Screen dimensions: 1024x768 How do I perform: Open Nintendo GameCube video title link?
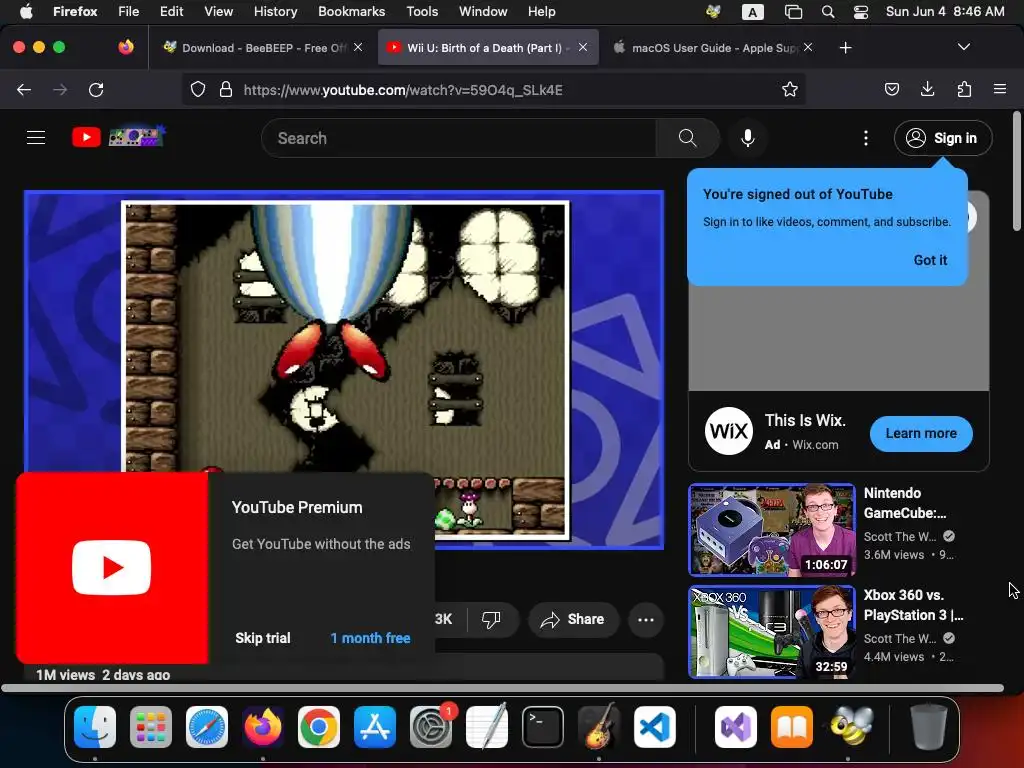[905, 503]
